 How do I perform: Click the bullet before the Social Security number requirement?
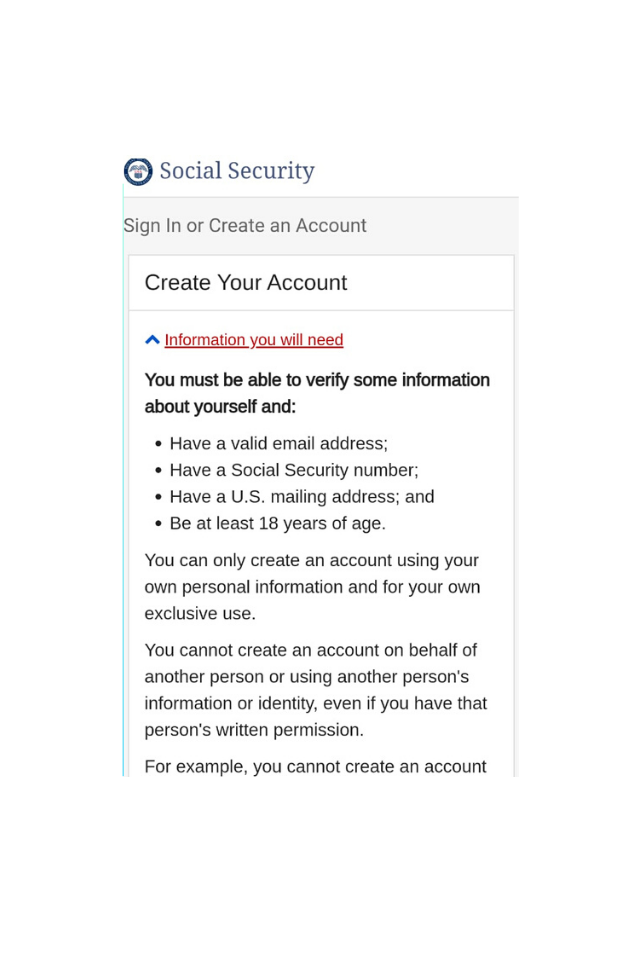pos(159,471)
